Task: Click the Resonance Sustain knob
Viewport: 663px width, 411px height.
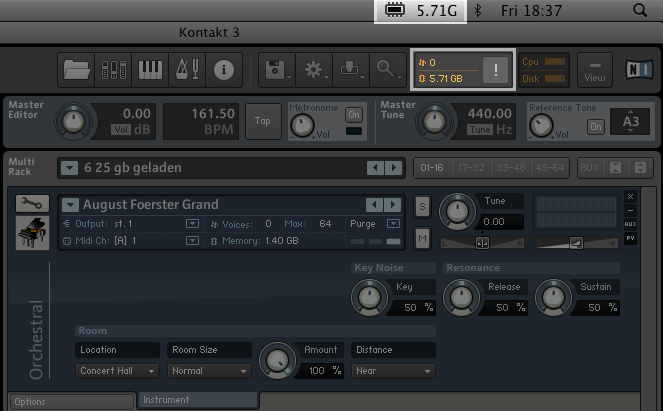Action: point(553,298)
